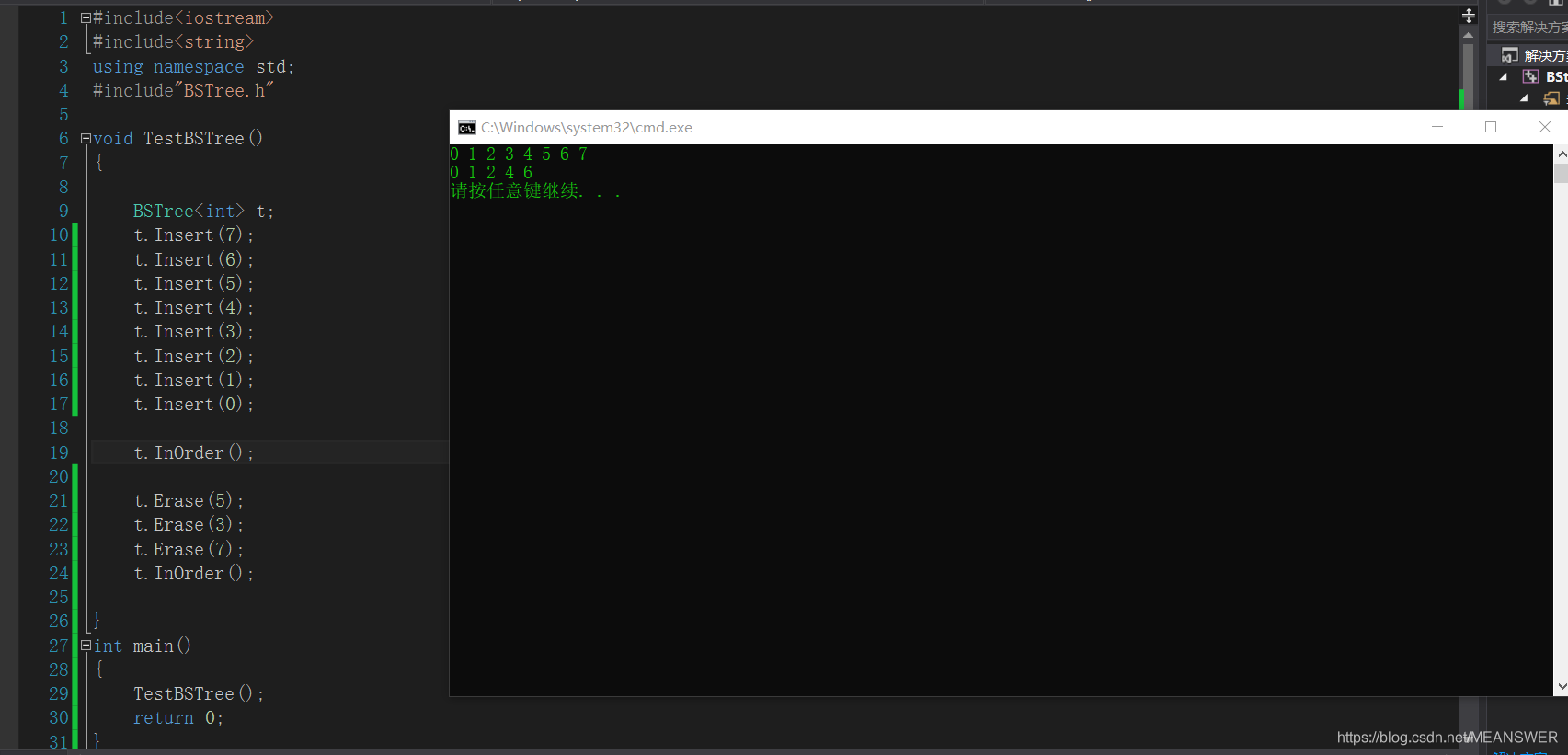Click the 't.Erase(7);' line
The height and width of the screenshot is (755, 1568).
click(188, 550)
